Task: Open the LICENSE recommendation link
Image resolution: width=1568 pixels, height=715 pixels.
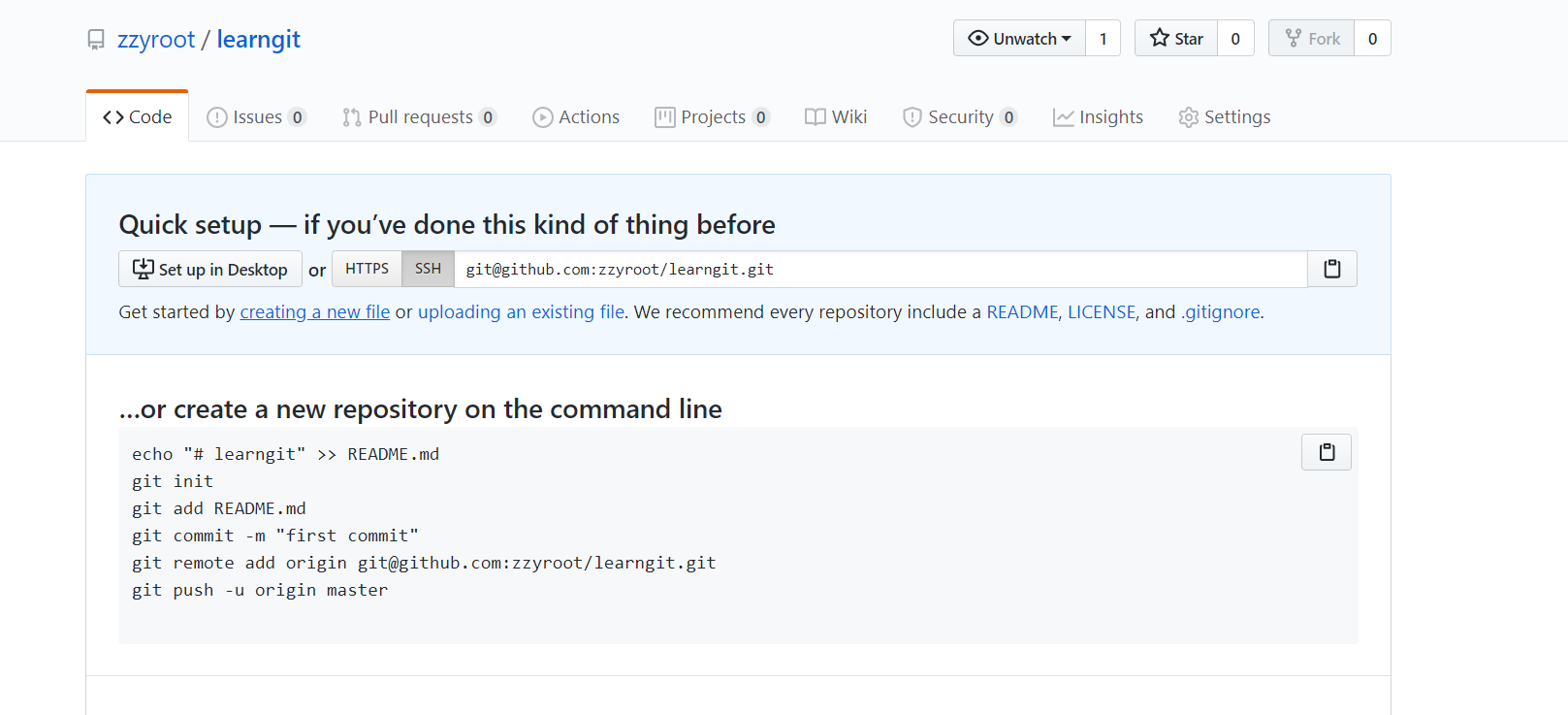Action: pos(1102,311)
